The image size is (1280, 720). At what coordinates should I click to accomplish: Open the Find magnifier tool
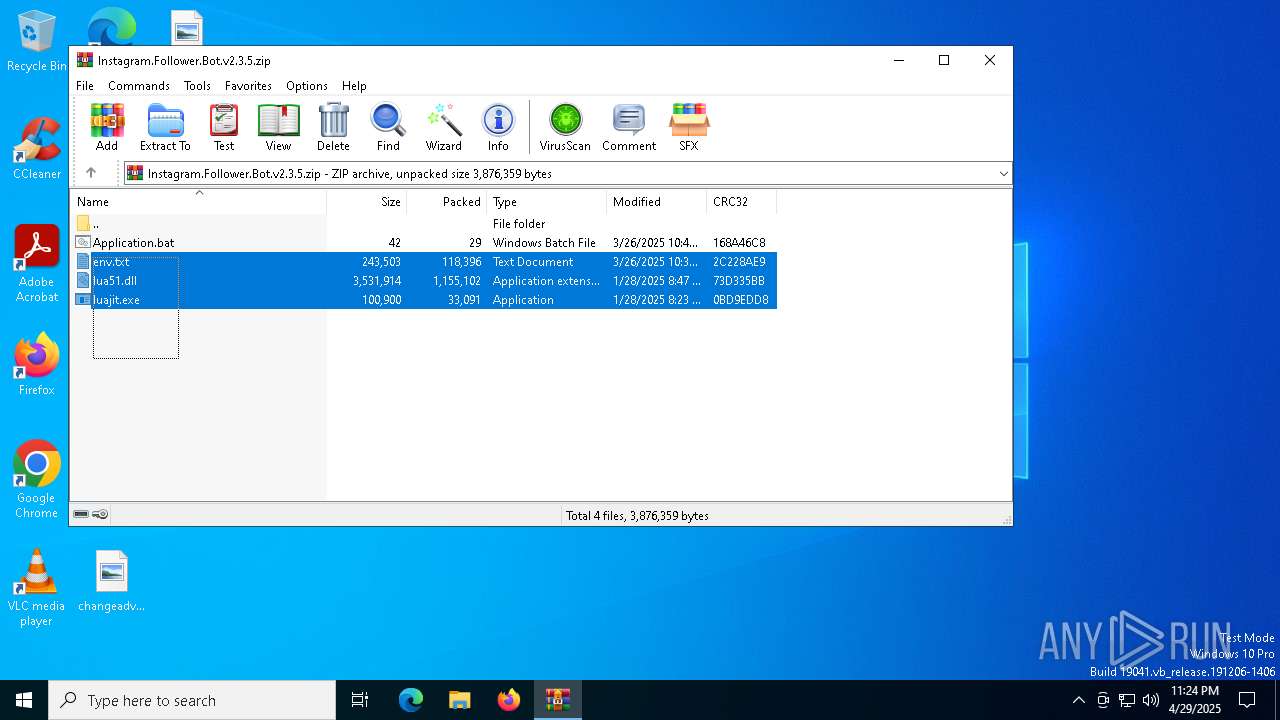tap(388, 127)
